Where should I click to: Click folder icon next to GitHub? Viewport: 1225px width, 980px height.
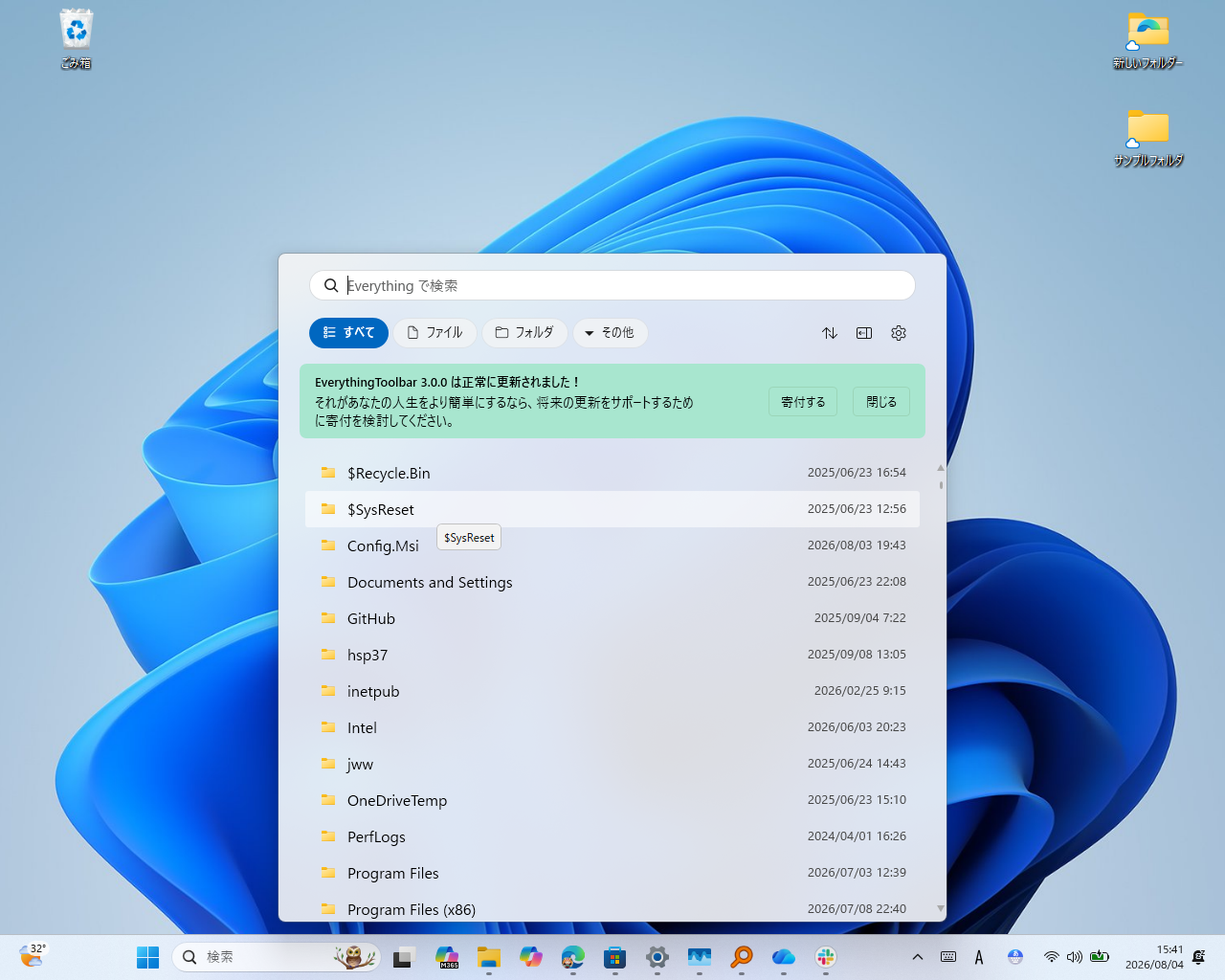click(x=328, y=618)
